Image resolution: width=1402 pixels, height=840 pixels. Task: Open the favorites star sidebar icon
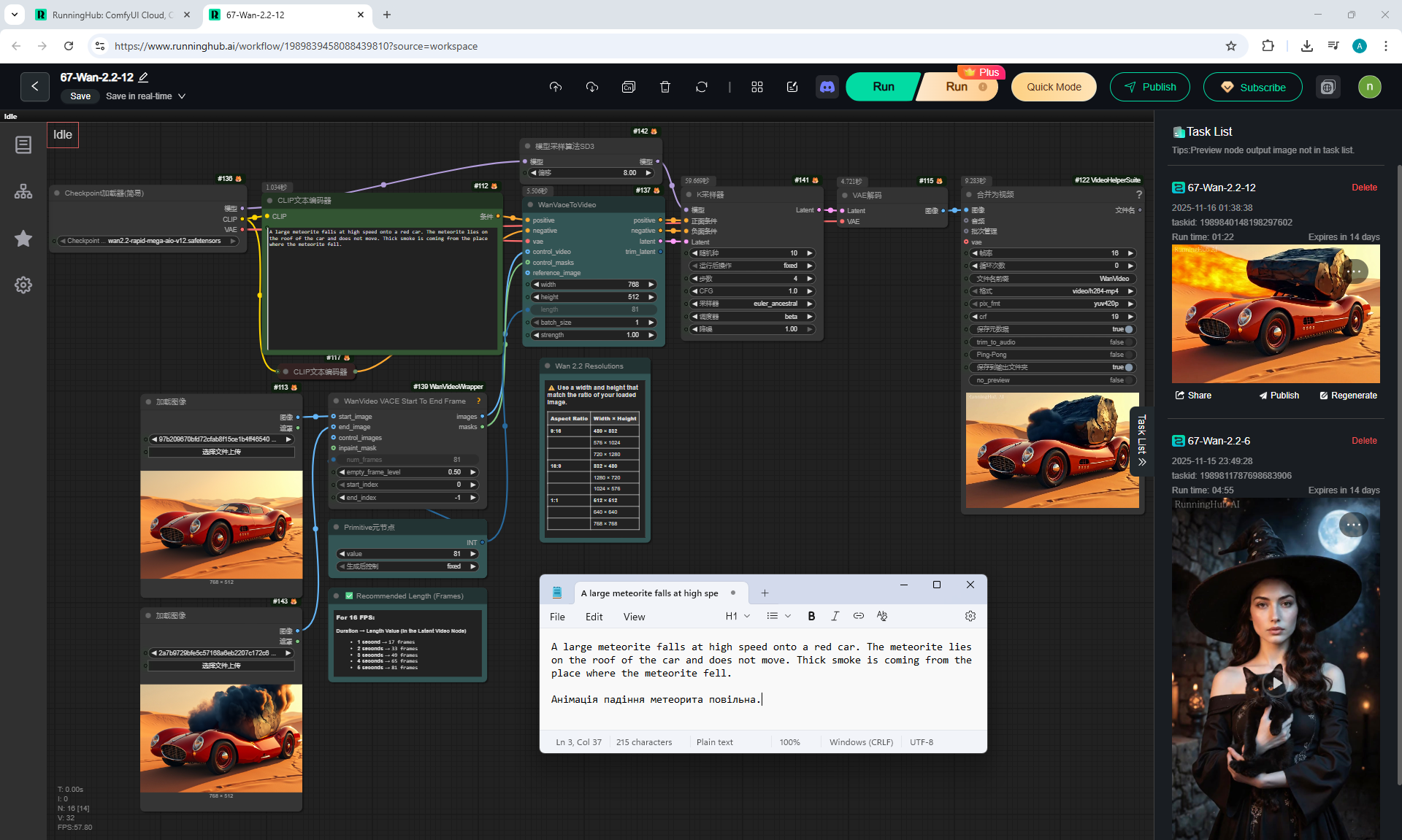tap(23, 239)
